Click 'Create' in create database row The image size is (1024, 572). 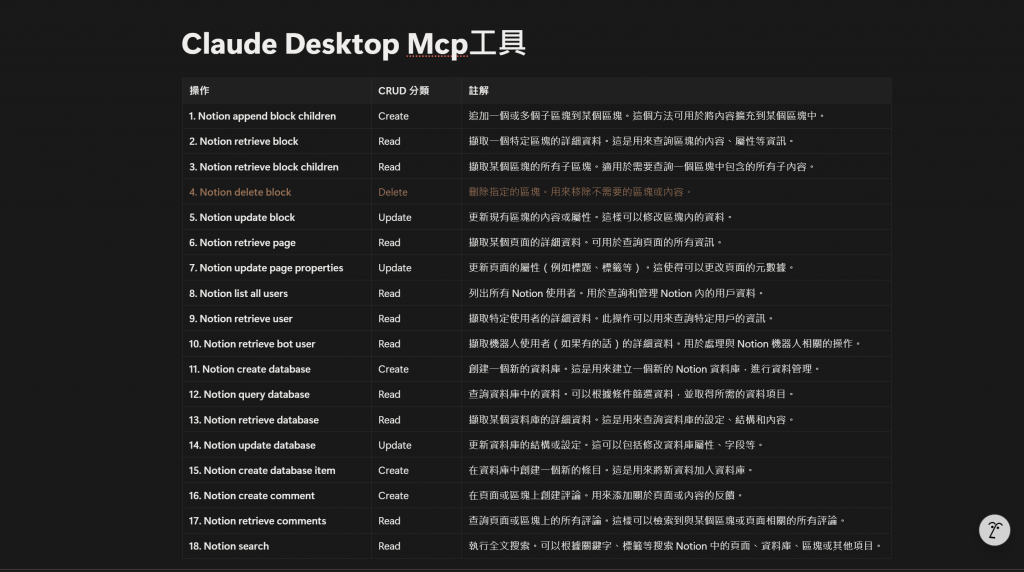393,369
